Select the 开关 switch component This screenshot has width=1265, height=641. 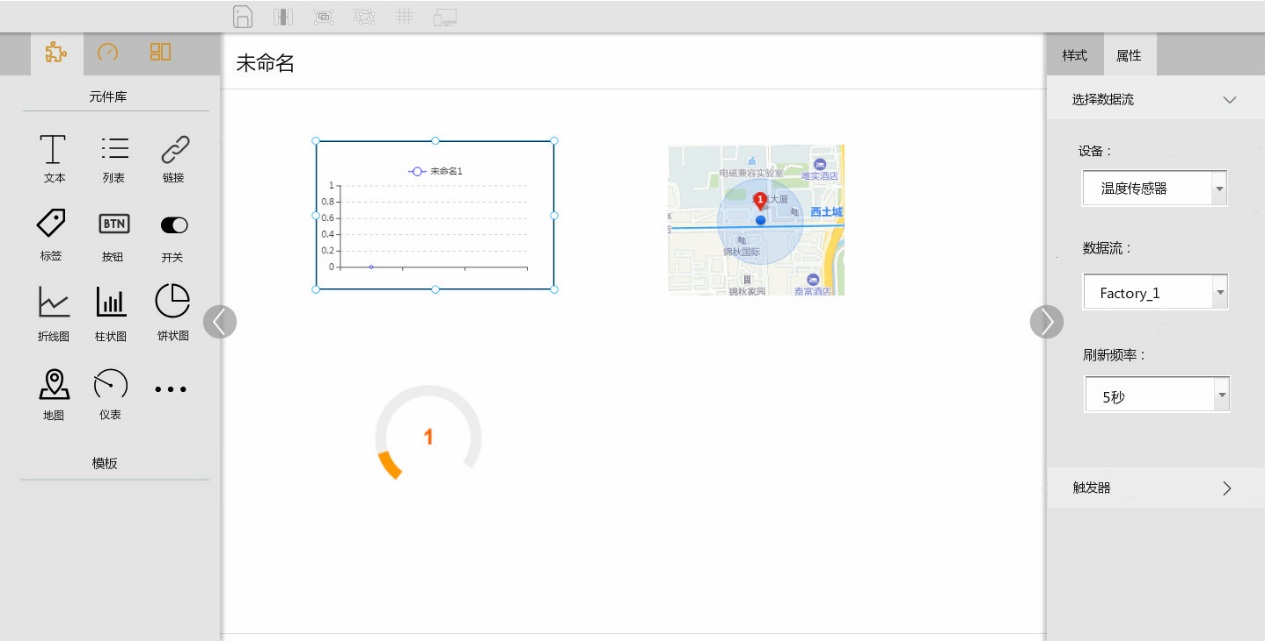[x=173, y=234]
